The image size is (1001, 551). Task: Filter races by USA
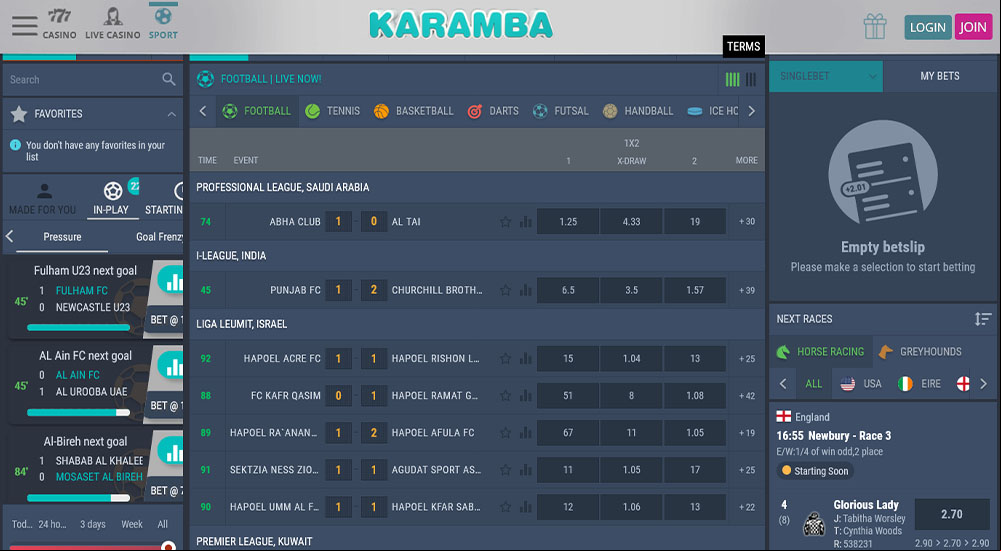(861, 384)
